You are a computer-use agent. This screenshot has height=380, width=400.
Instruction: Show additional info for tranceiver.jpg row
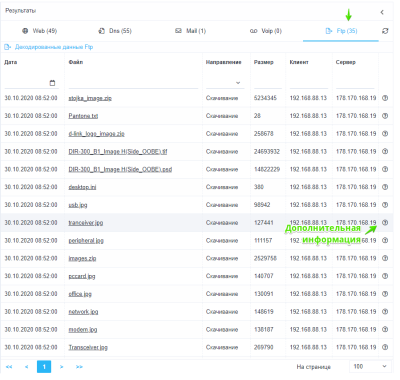coord(385,223)
